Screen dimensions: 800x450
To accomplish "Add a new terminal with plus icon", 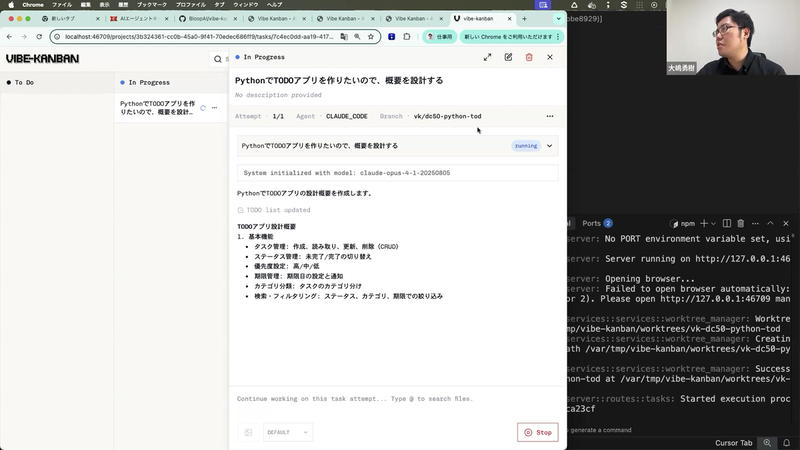I will [704, 223].
